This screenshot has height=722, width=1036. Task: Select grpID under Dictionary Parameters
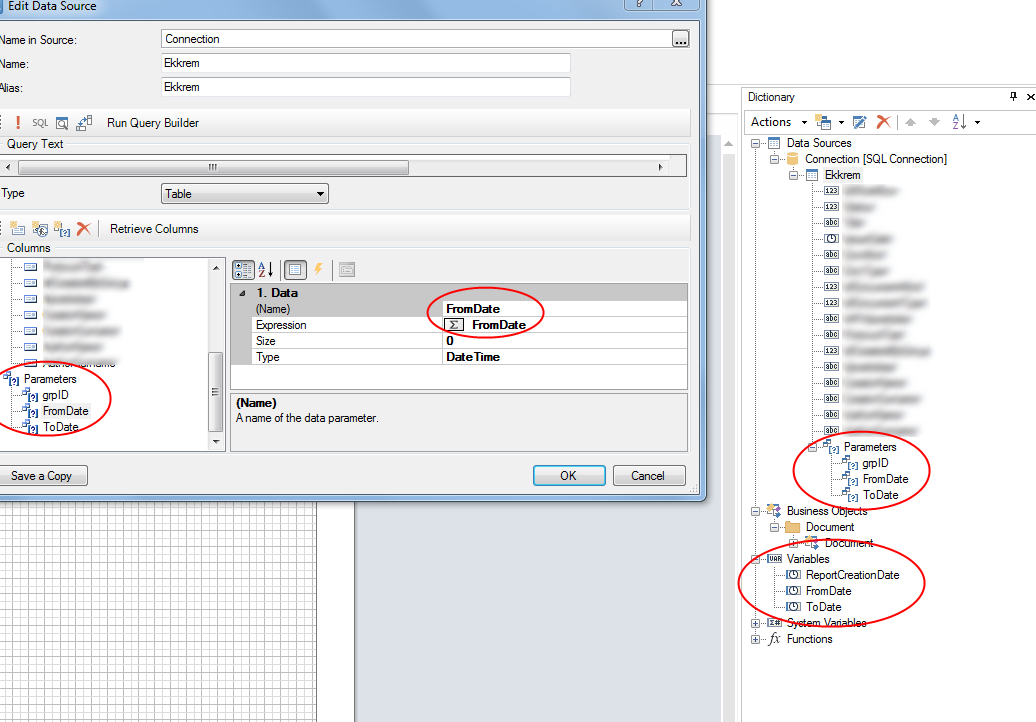tap(875, 463)
